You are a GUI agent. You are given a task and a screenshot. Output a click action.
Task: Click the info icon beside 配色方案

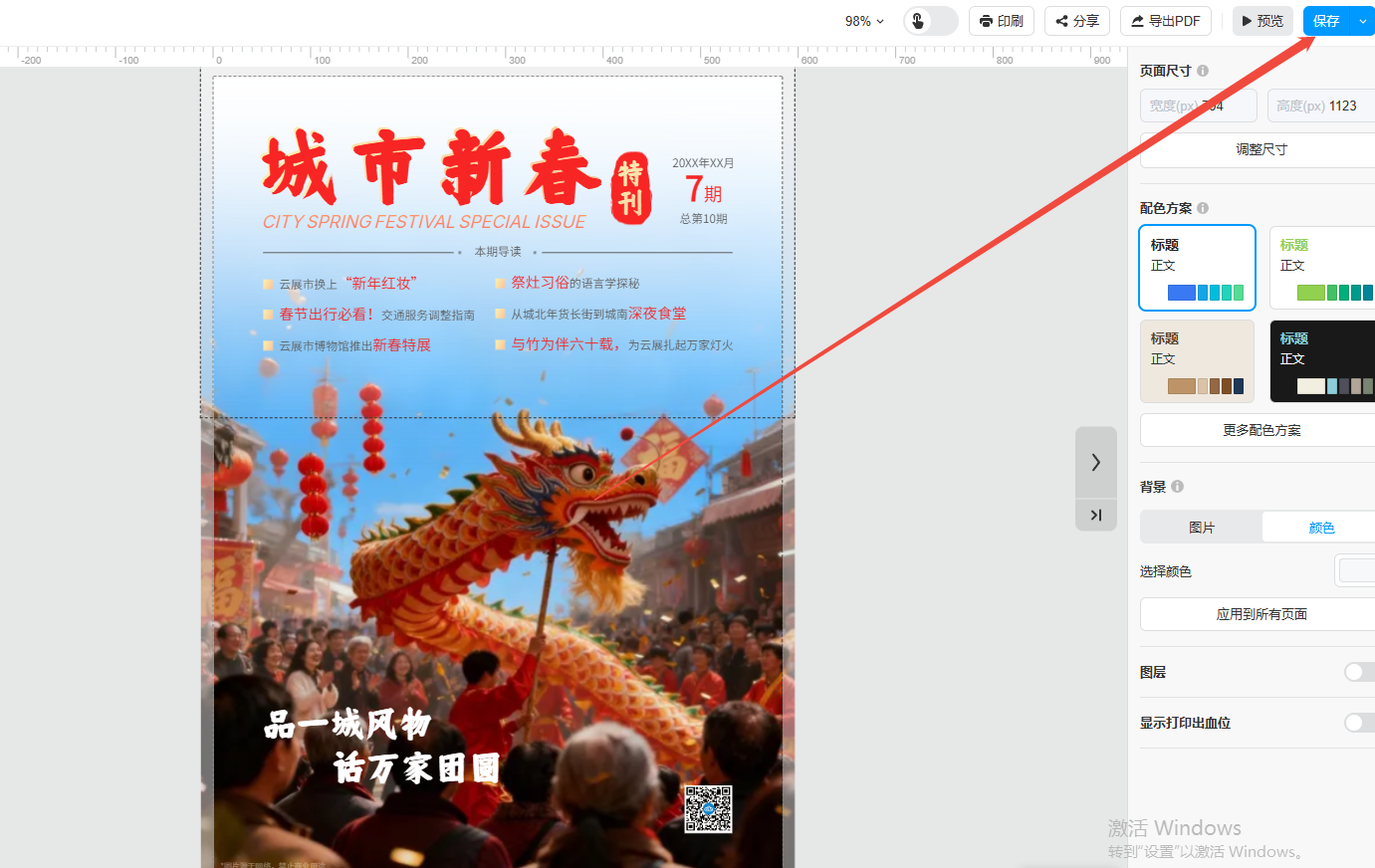pyautogui.click(x=1203, y=208)
